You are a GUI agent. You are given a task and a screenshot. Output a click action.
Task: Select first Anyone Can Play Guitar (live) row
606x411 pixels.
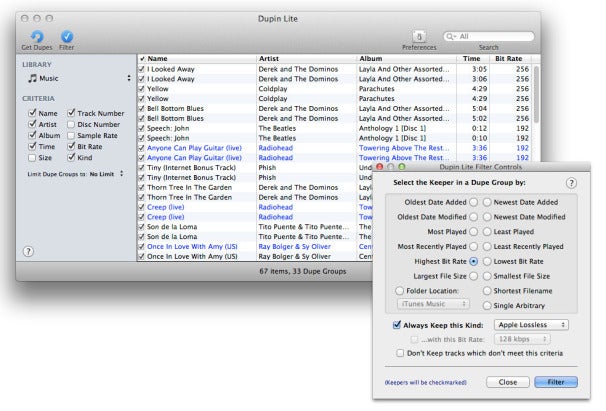point(335,148)
